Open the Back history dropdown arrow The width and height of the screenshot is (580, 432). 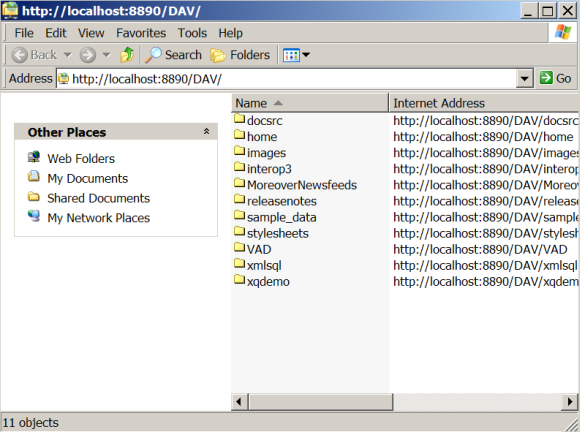(x=68, y=55)
